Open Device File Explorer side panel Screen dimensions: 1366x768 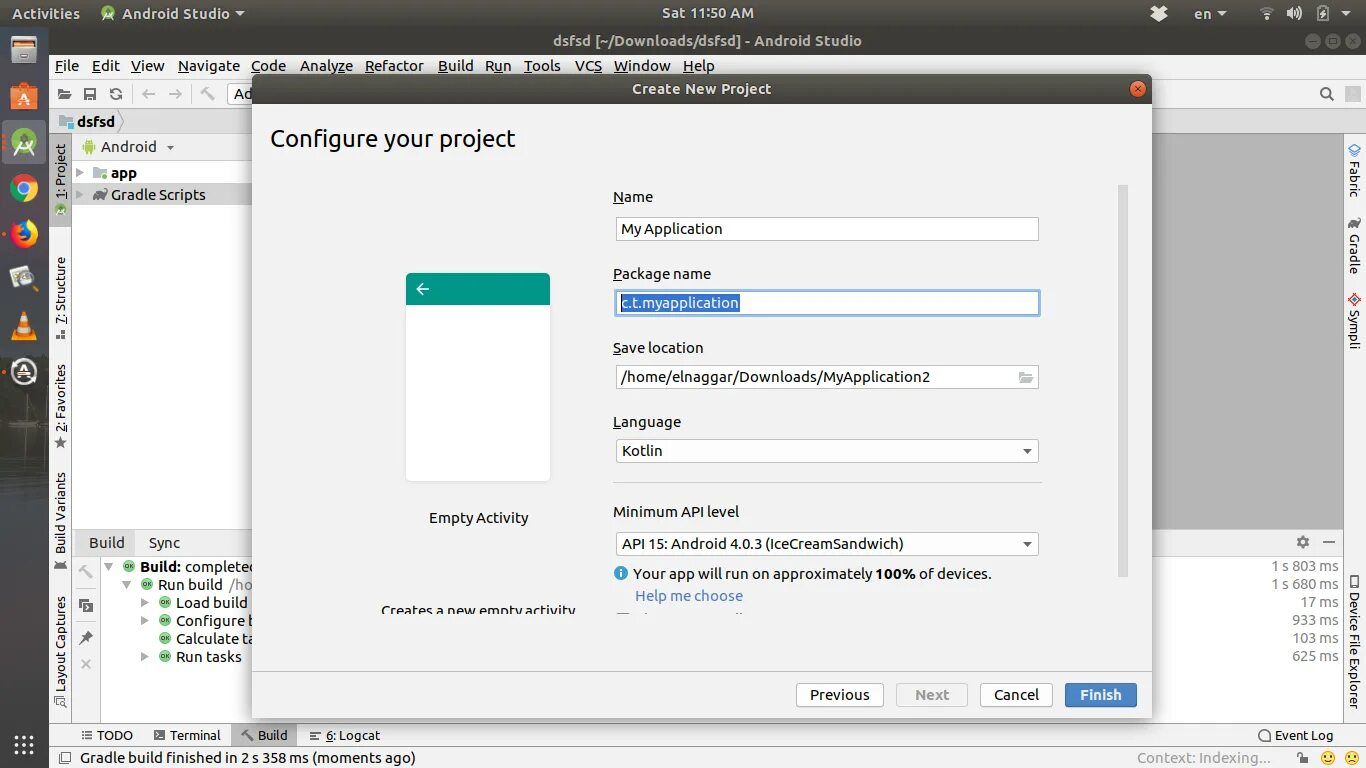[1354, 642]
